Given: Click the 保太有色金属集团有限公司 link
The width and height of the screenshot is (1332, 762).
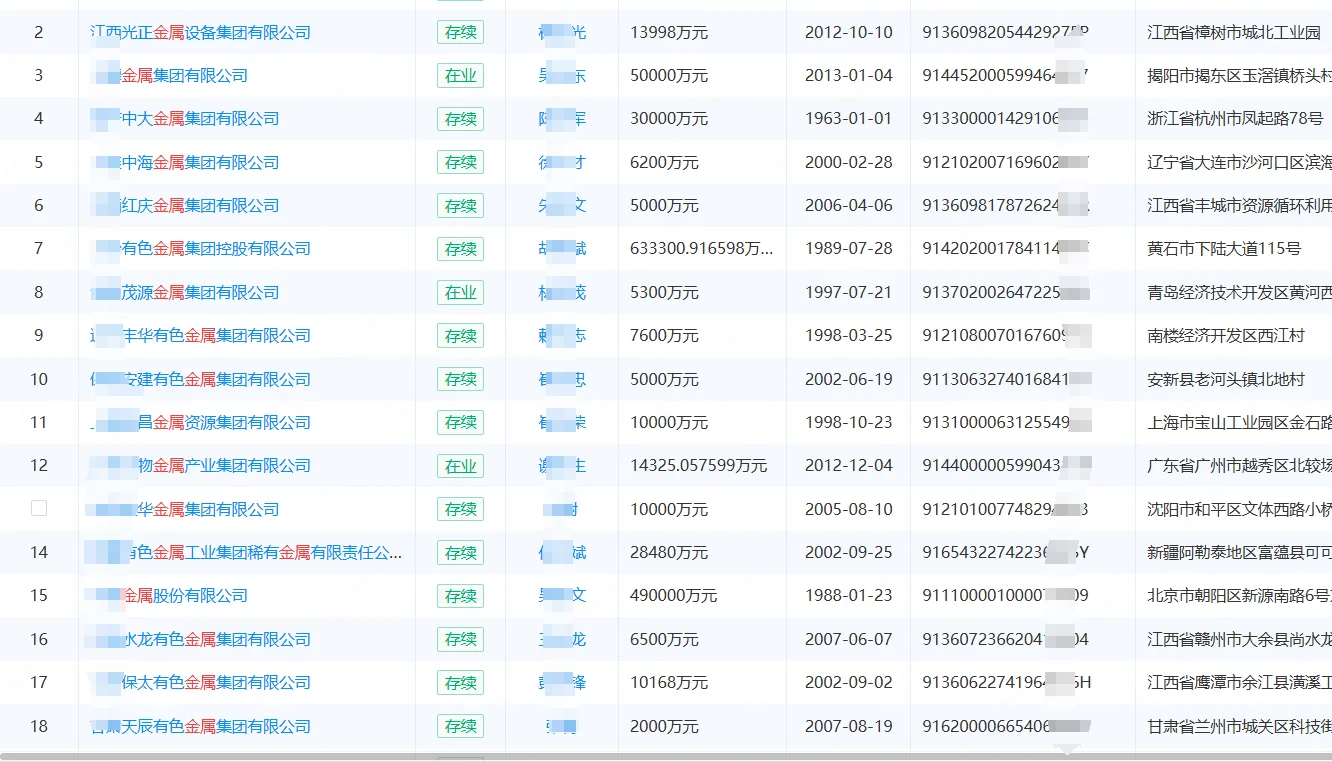Looking at the screenshot, I should click(x=216, y=682).
